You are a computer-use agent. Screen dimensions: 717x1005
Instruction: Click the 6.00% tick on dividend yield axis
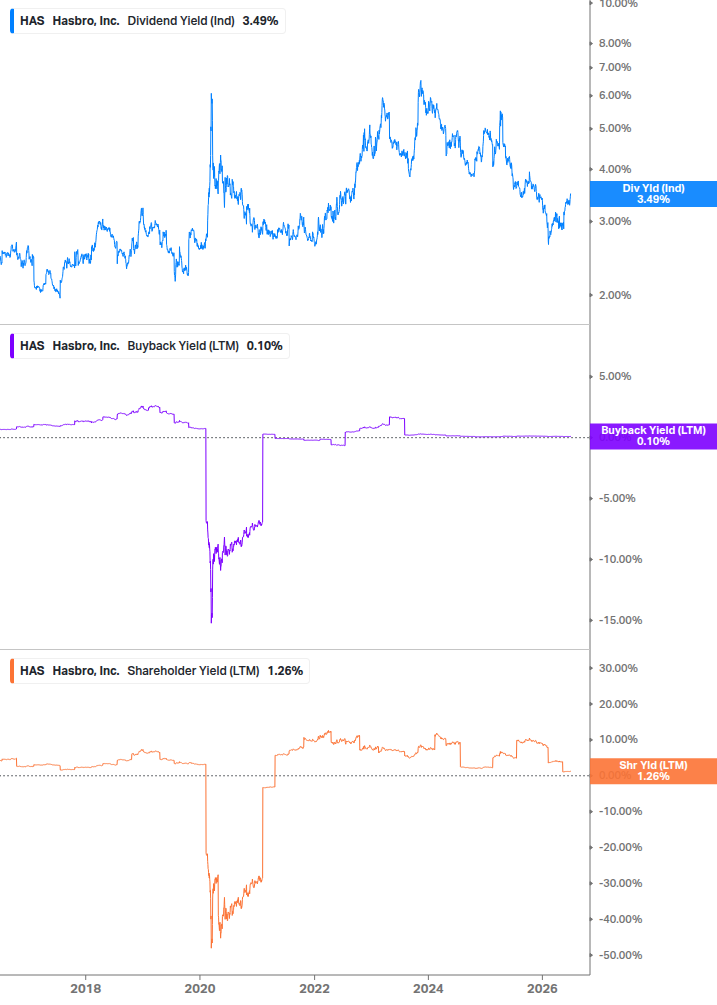tap(615, 96)
